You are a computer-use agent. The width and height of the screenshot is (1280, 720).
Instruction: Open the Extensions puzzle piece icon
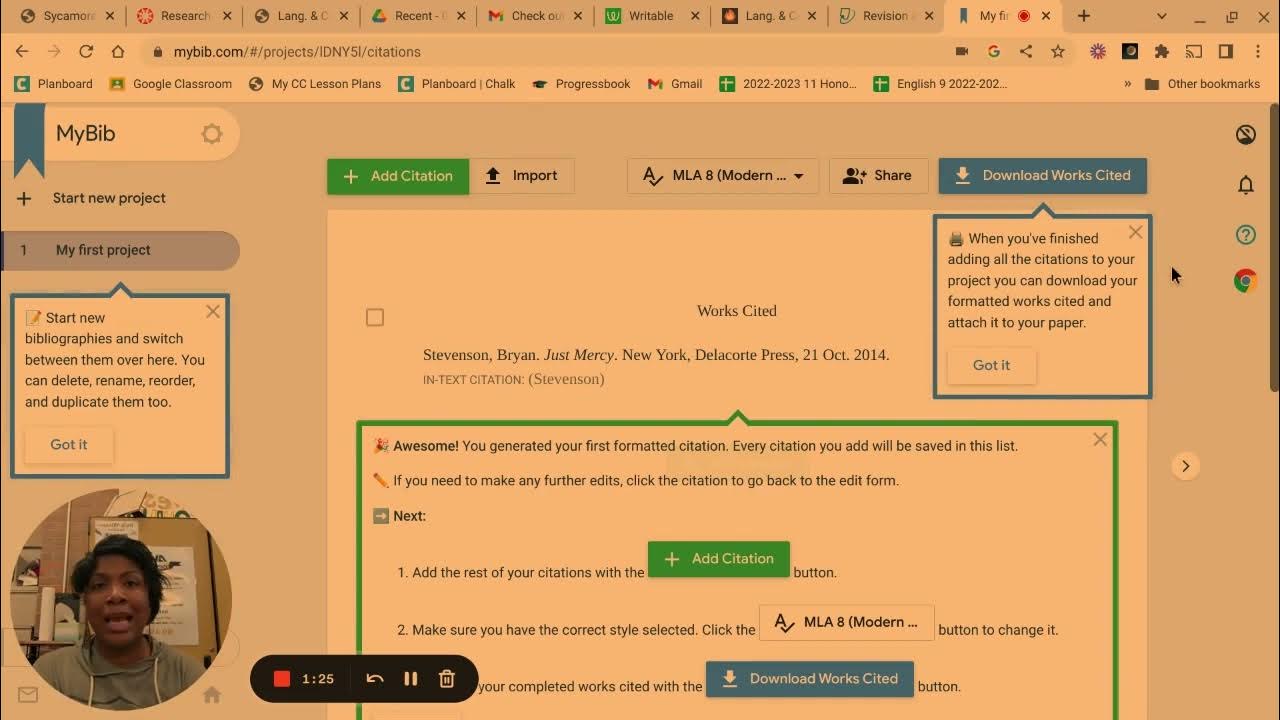coord(1161,51)
